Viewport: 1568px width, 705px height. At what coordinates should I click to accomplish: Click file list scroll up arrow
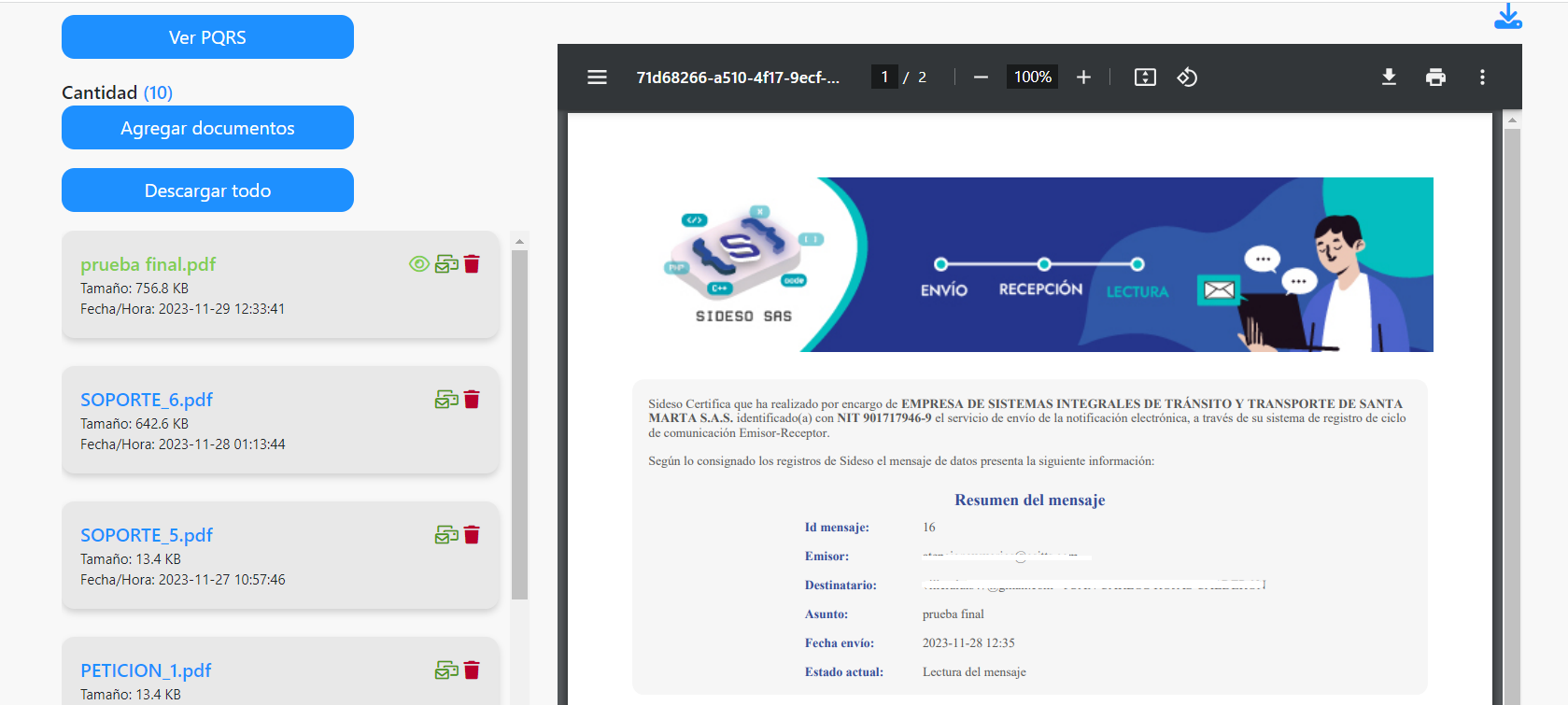[x=520, y=241]
